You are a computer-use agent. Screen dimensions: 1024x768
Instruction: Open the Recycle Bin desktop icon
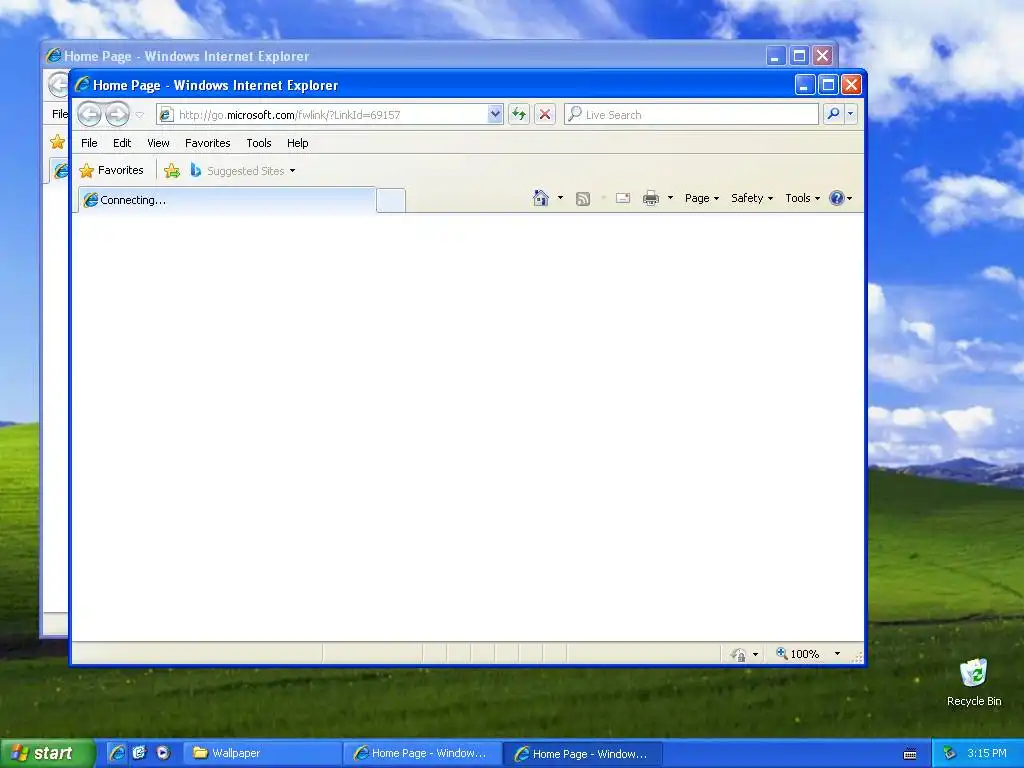[974, 682]
